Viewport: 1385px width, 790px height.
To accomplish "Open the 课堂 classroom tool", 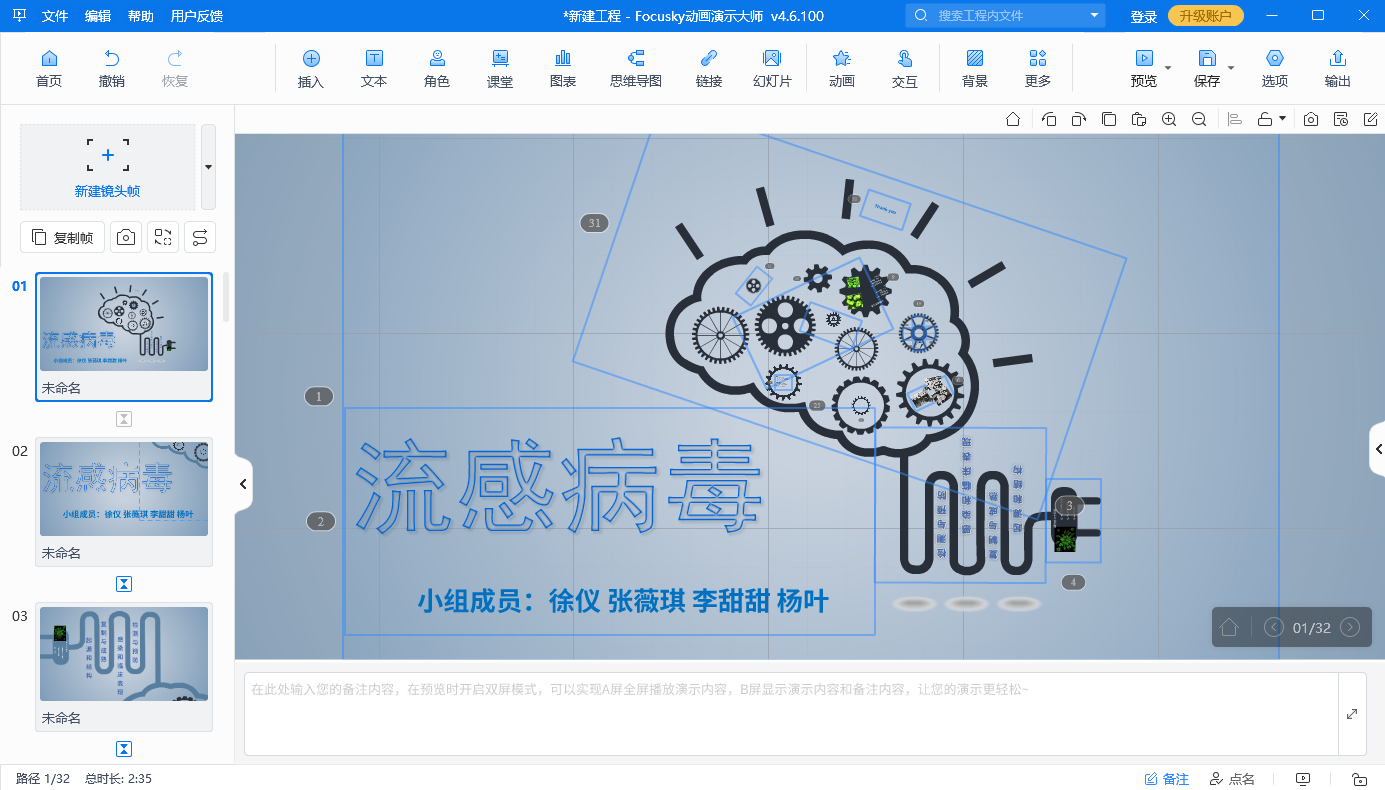I will coord(500,69).
